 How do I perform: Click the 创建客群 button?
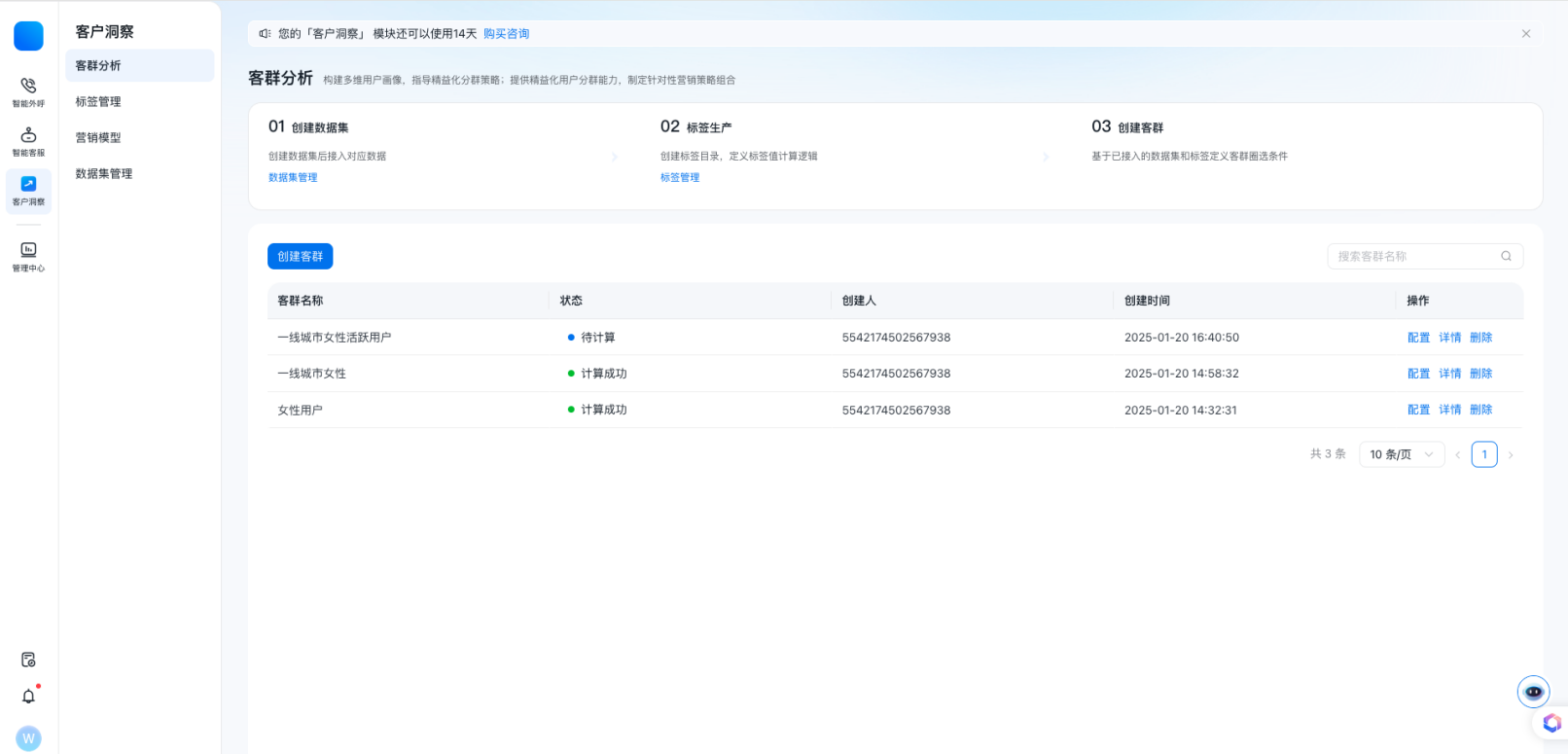coord(300,257)
